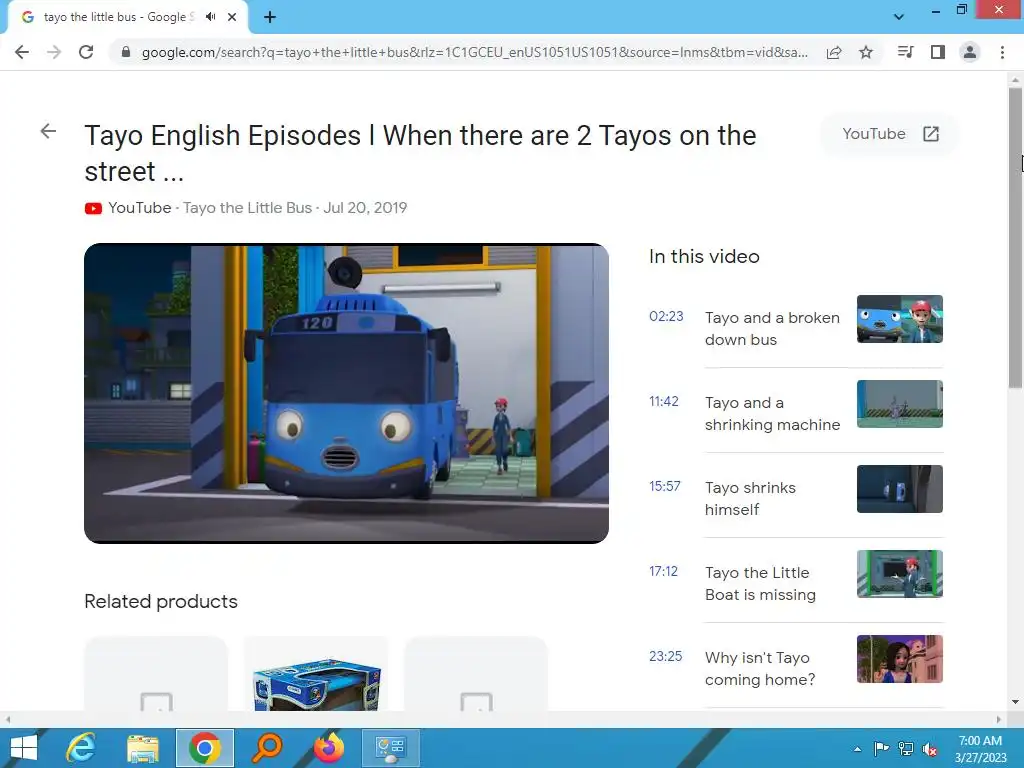Click the scroll down arrow
The height and width of the screenshot is (768, 1024).
click(x=1015, y=702)
